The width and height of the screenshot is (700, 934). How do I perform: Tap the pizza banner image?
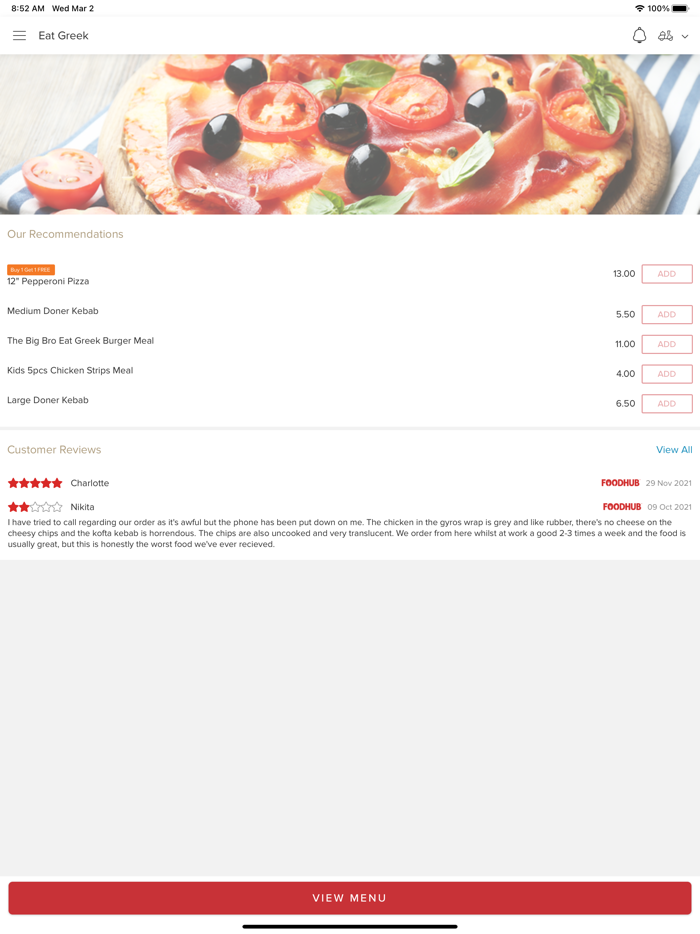point(350,135)
